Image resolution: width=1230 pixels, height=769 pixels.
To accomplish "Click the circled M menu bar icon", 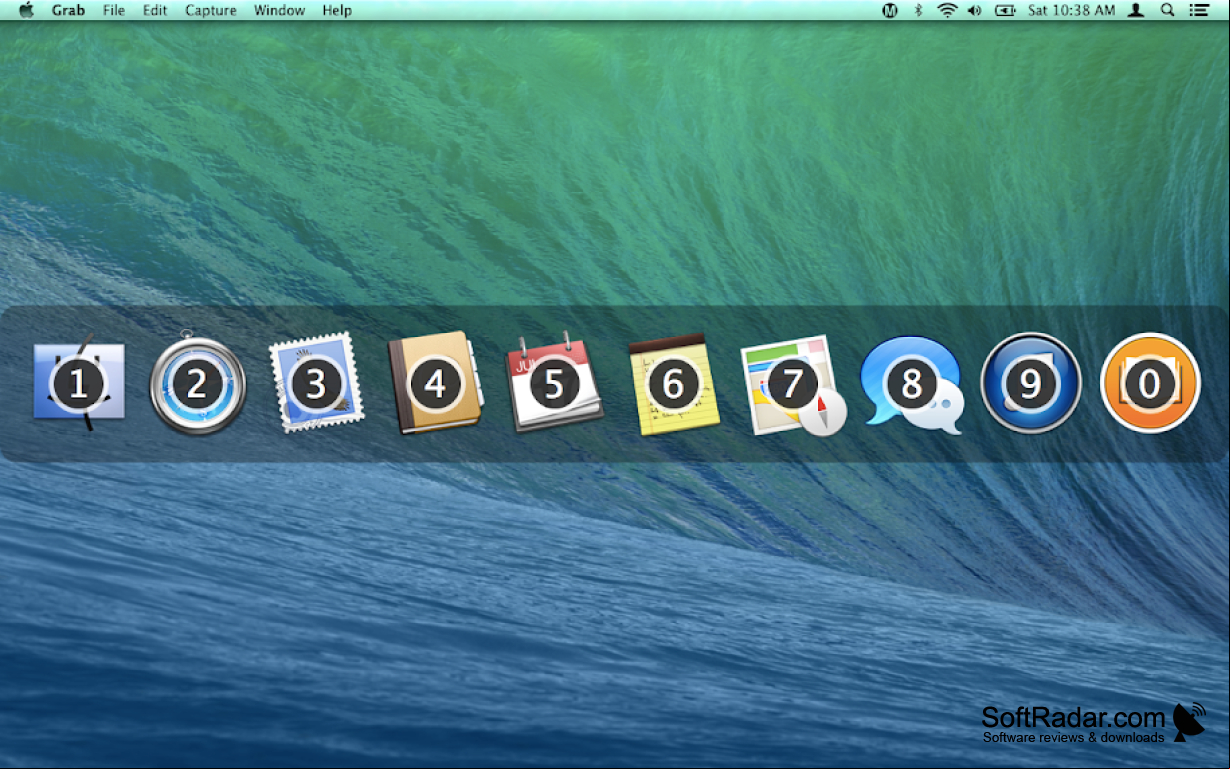I will 890,10.
